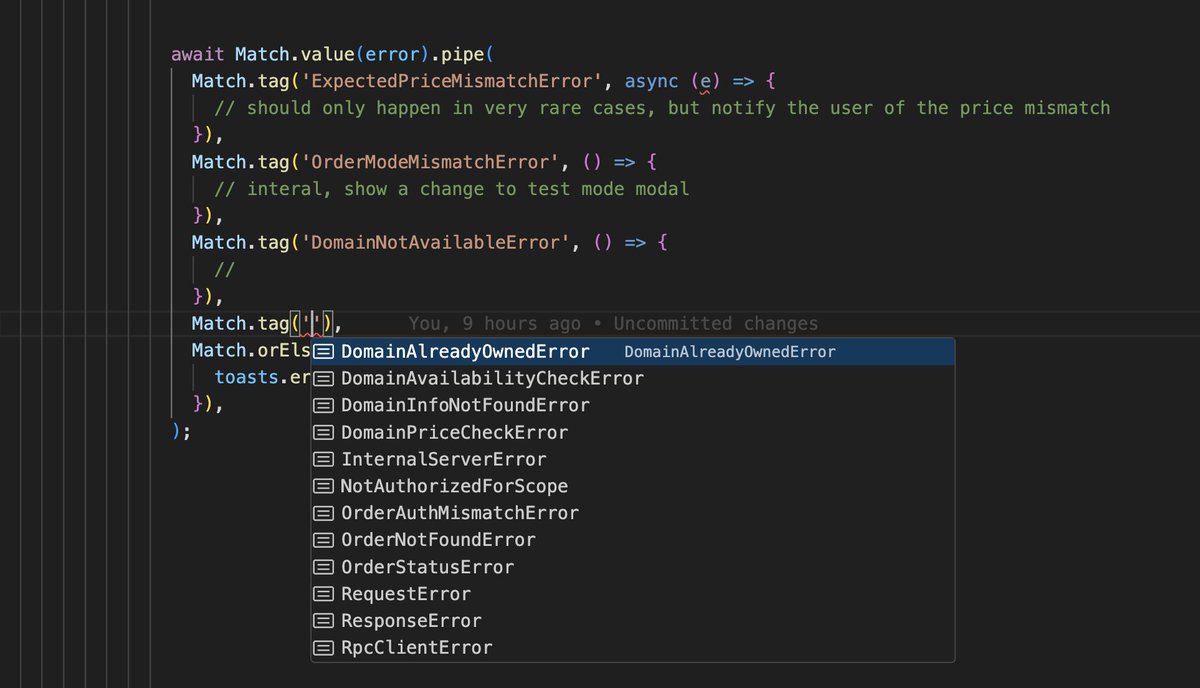Click enum icon beside DomainAvailabilityCheckError

pos(323,379)
